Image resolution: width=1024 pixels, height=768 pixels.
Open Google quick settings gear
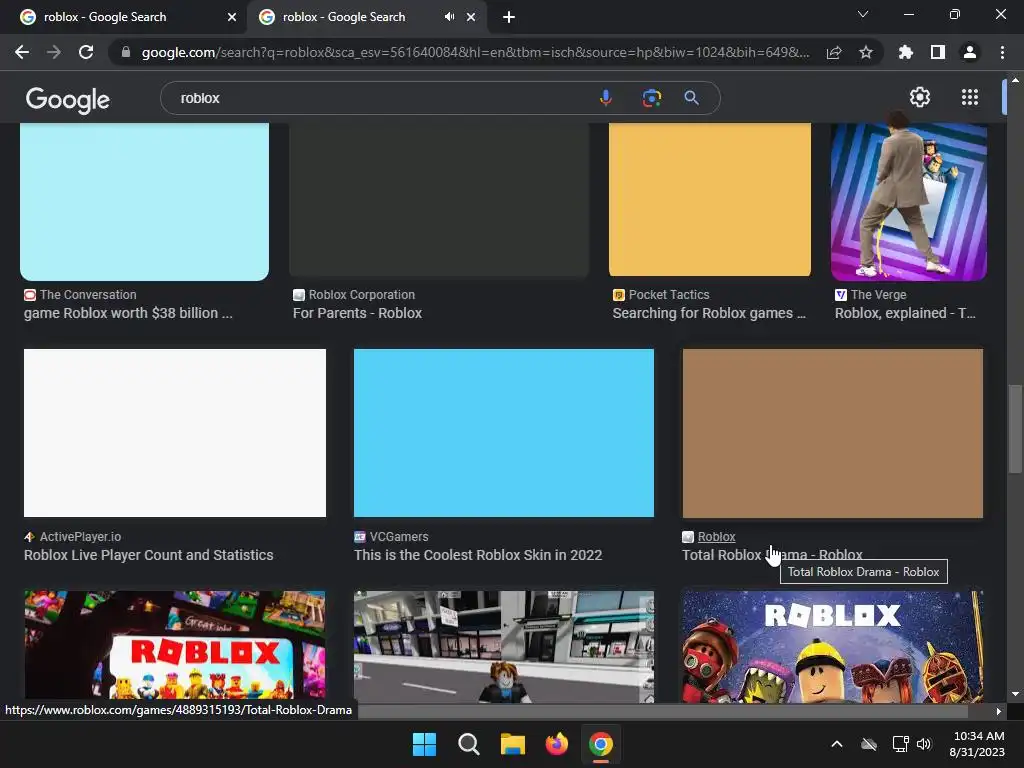coord(920,97)
